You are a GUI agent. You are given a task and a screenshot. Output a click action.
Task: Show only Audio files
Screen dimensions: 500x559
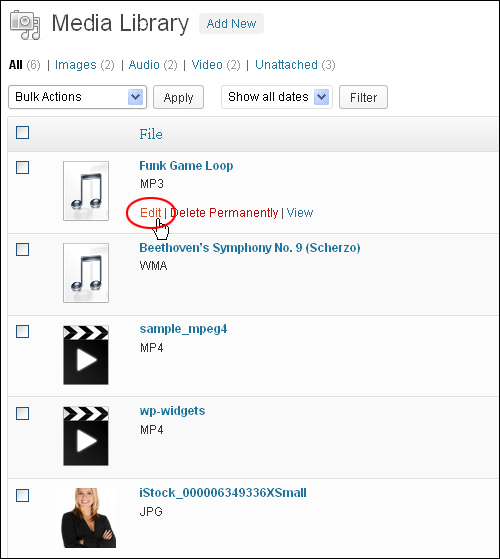pos(144,65)
